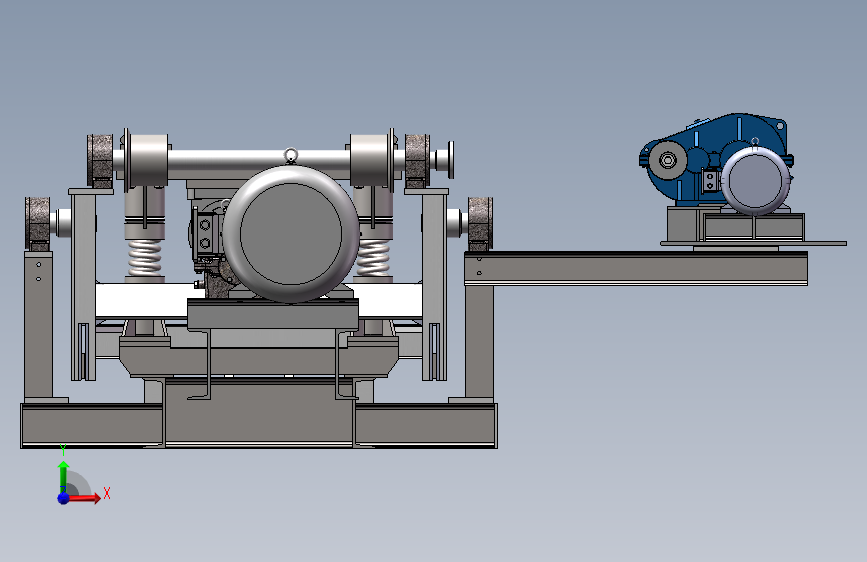Select the upper-left textured roller wheel
867x562 pixels.
(x=100, y=160)
